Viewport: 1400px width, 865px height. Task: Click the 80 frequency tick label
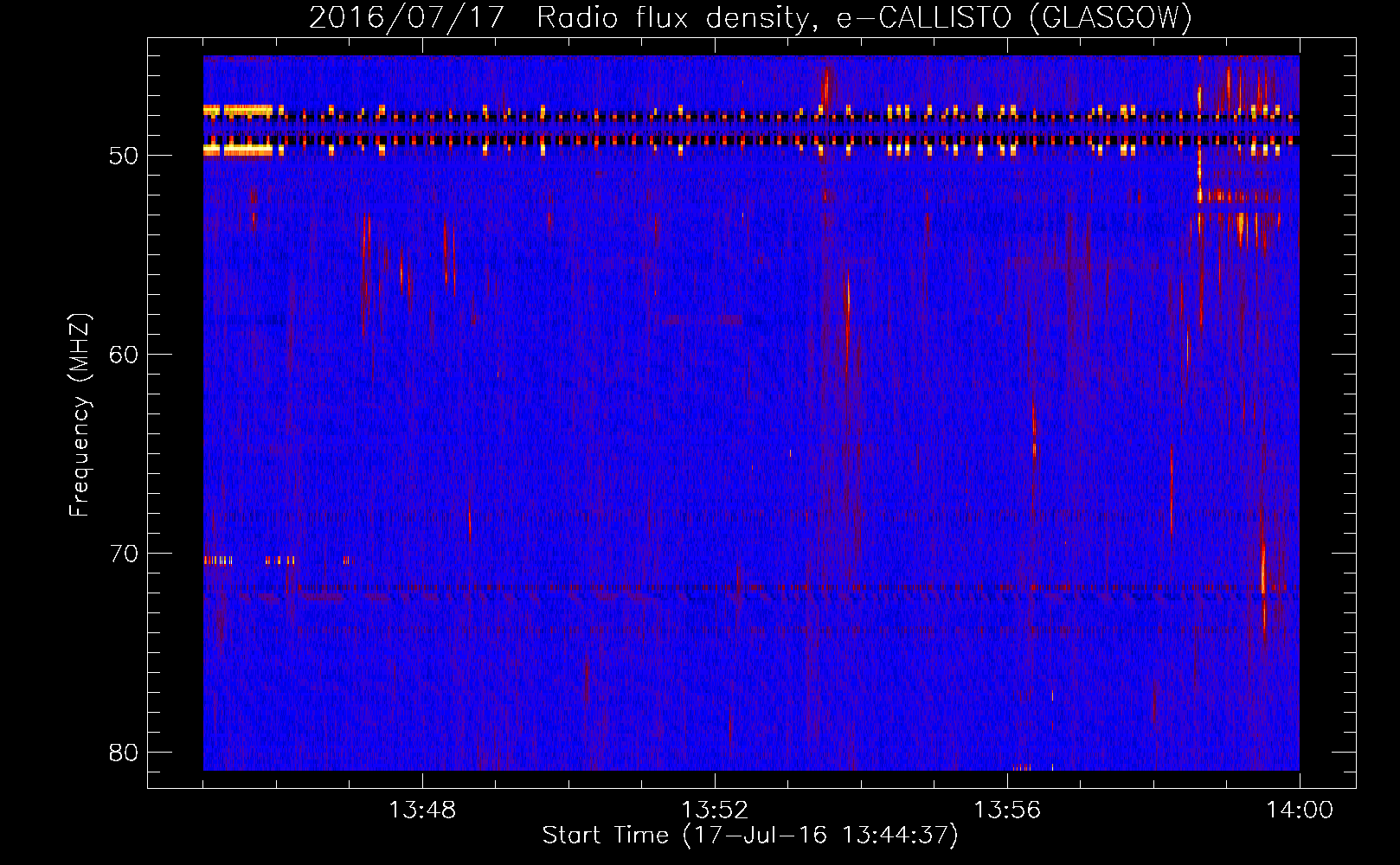124,753
